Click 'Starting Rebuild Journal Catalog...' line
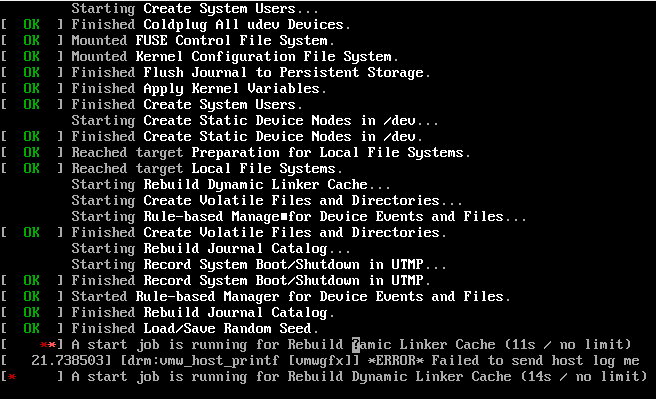The height and width of the screenshot is (399, 656). [211, 248]
